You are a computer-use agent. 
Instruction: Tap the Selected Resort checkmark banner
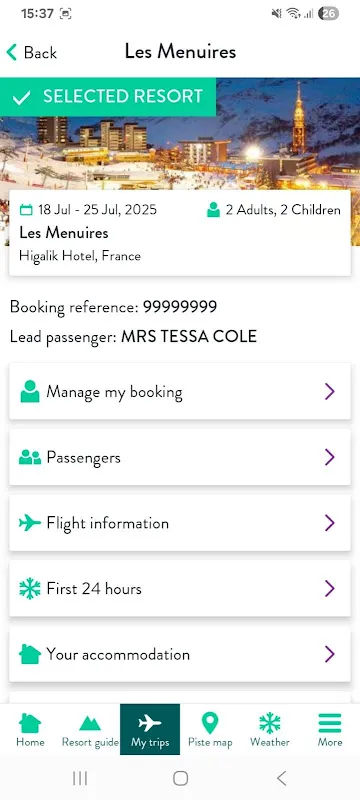pos(108,97)
